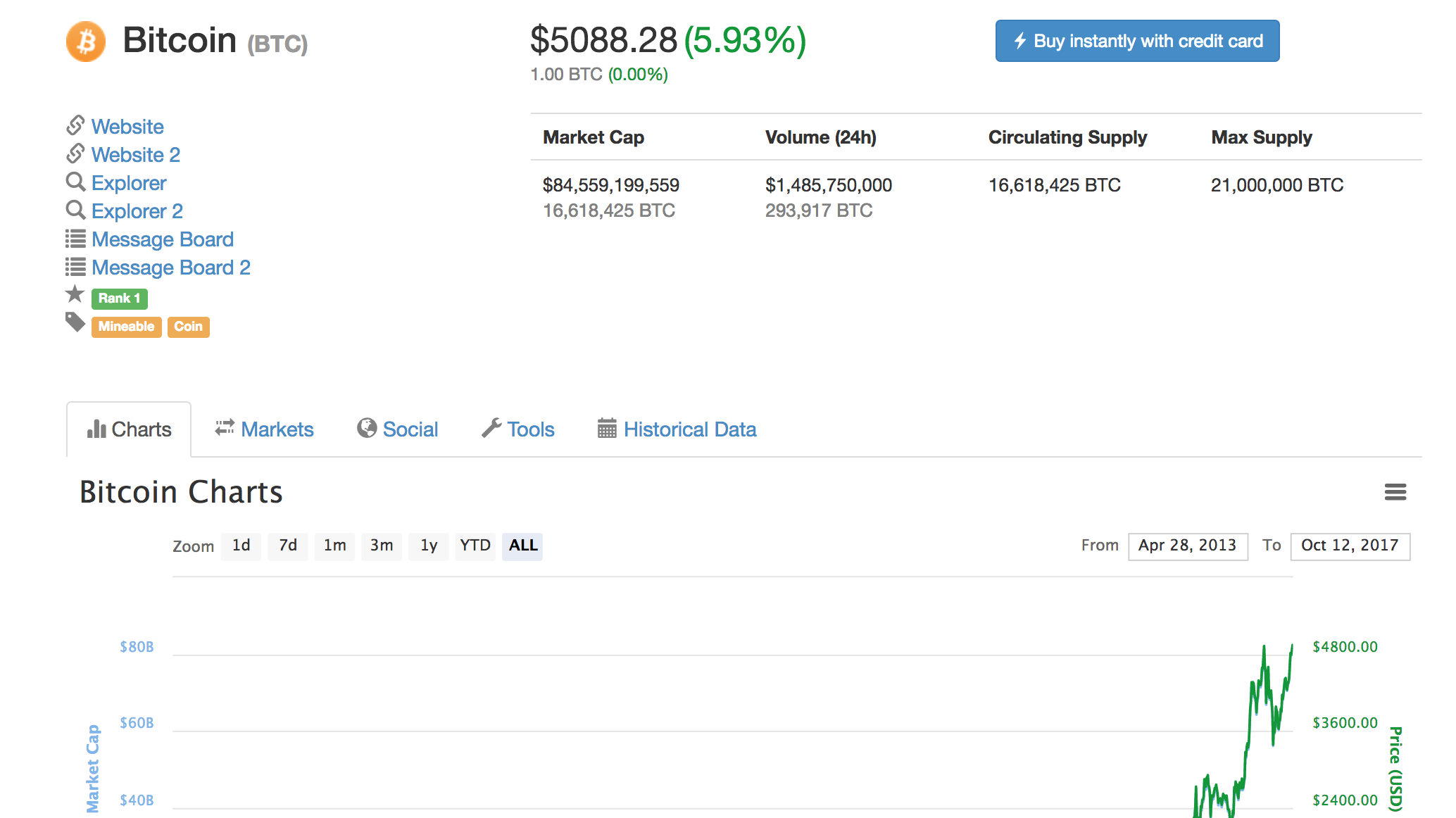Click the magnifier icon beside Explorer 2
The image size is (1456, 818).
click(75, 210)
